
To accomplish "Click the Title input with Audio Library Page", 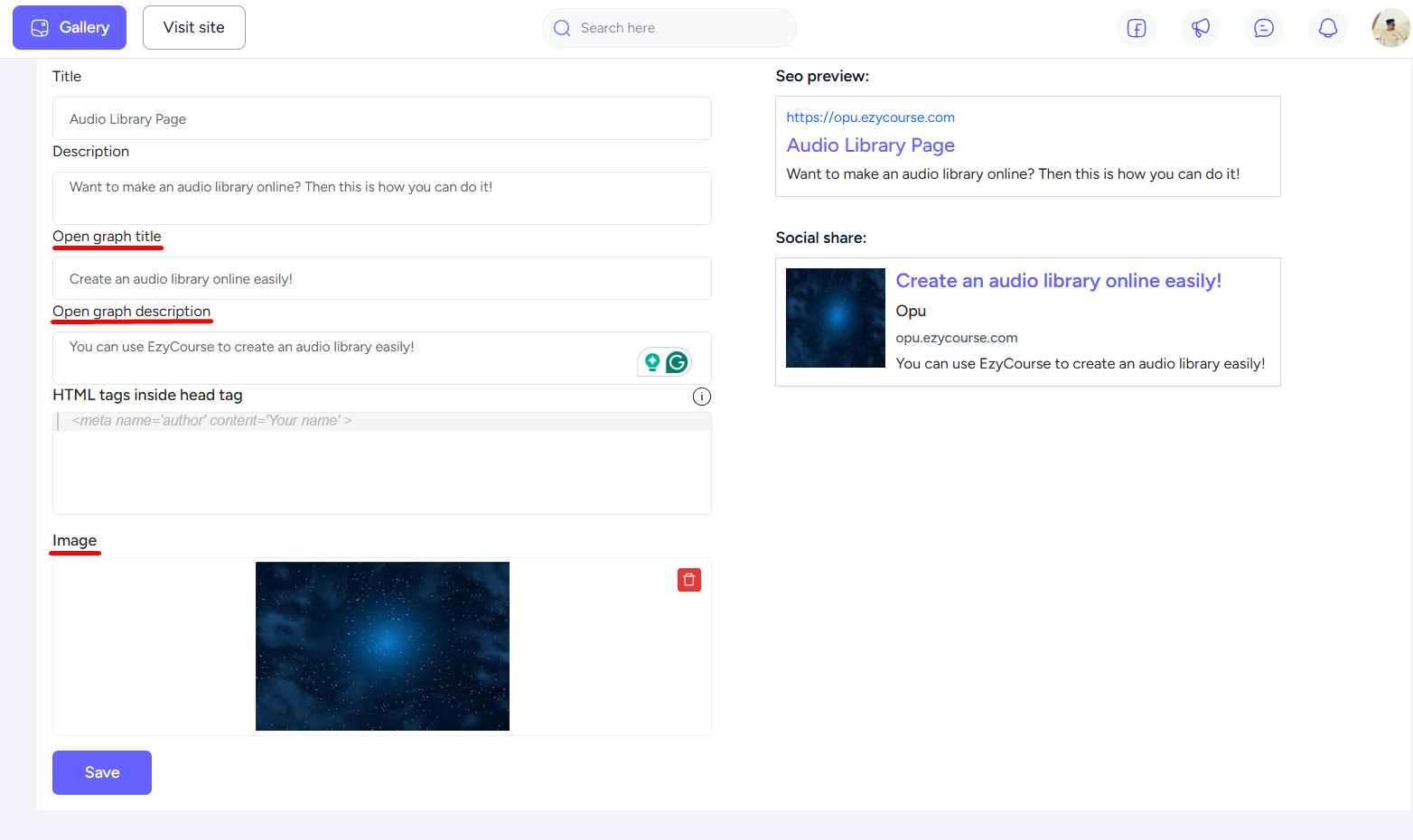I will tap(382, 118).
